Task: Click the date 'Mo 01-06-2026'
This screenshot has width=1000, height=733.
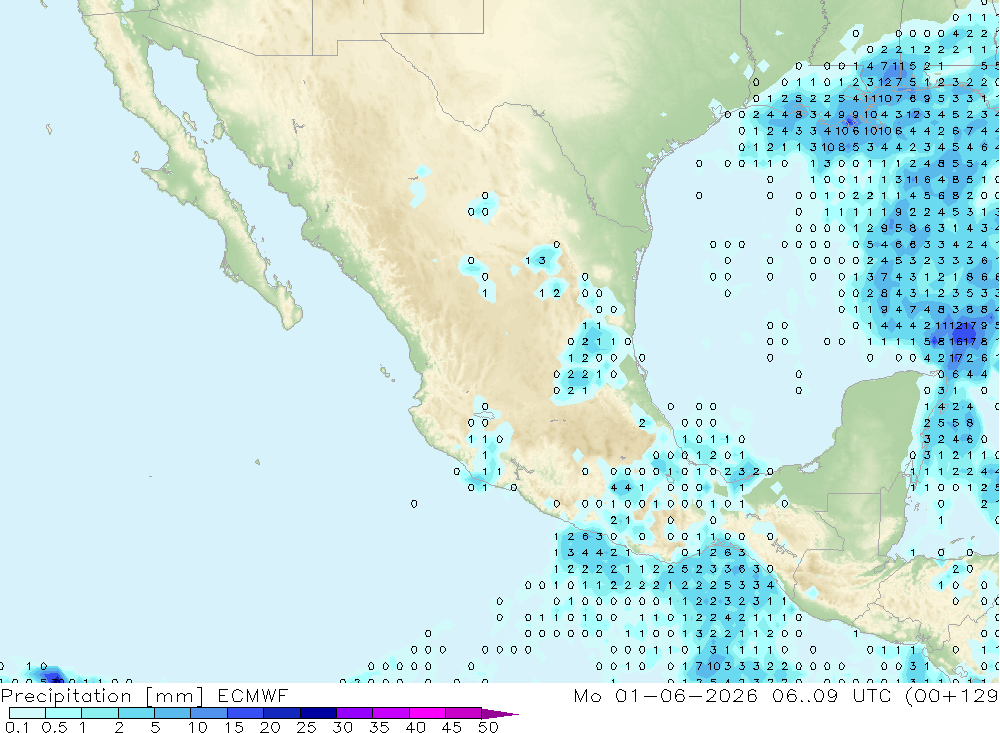Action: 666,695
